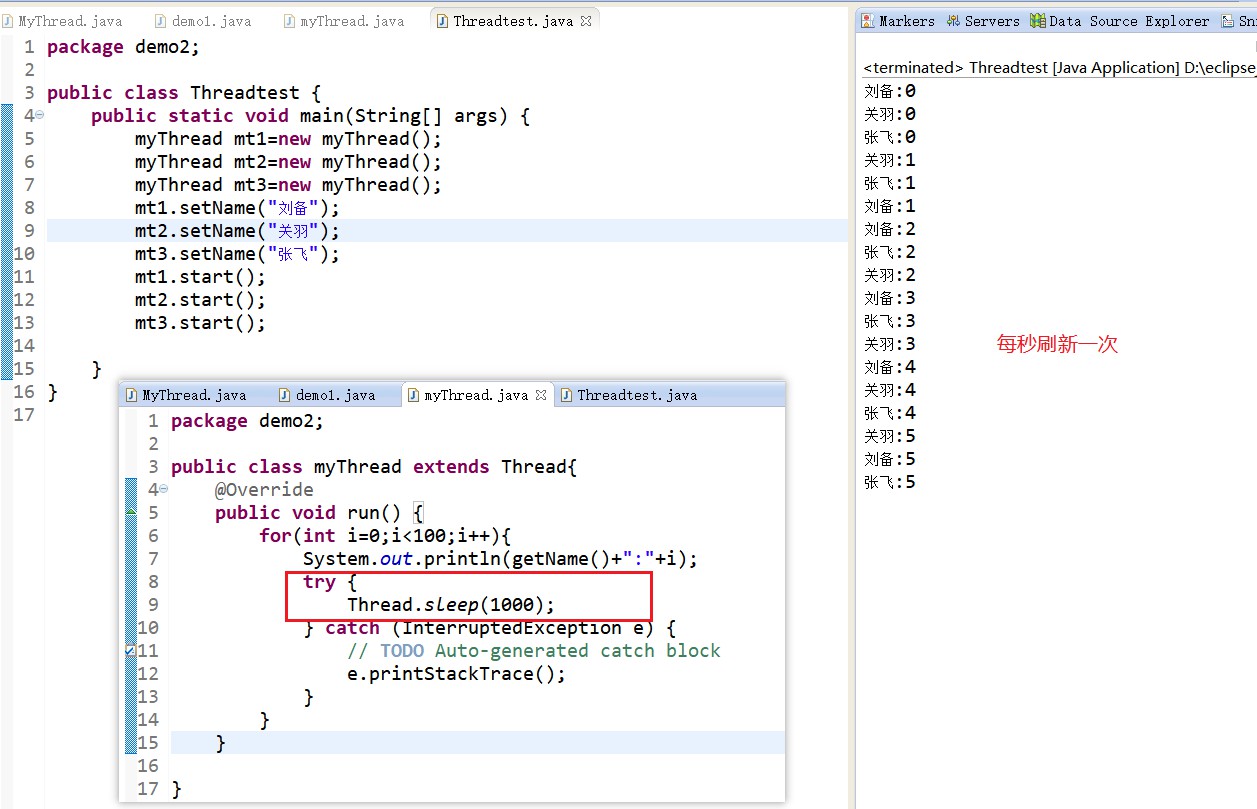Place cursor on the mt1.start(); line
Image resolution: width=1257 pixels, height=809 pixels.
(201, 277)
